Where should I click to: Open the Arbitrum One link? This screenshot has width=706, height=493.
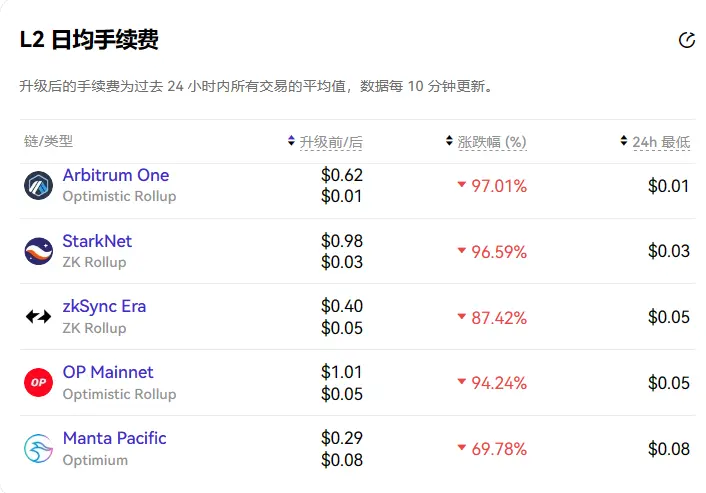point(115,175)
